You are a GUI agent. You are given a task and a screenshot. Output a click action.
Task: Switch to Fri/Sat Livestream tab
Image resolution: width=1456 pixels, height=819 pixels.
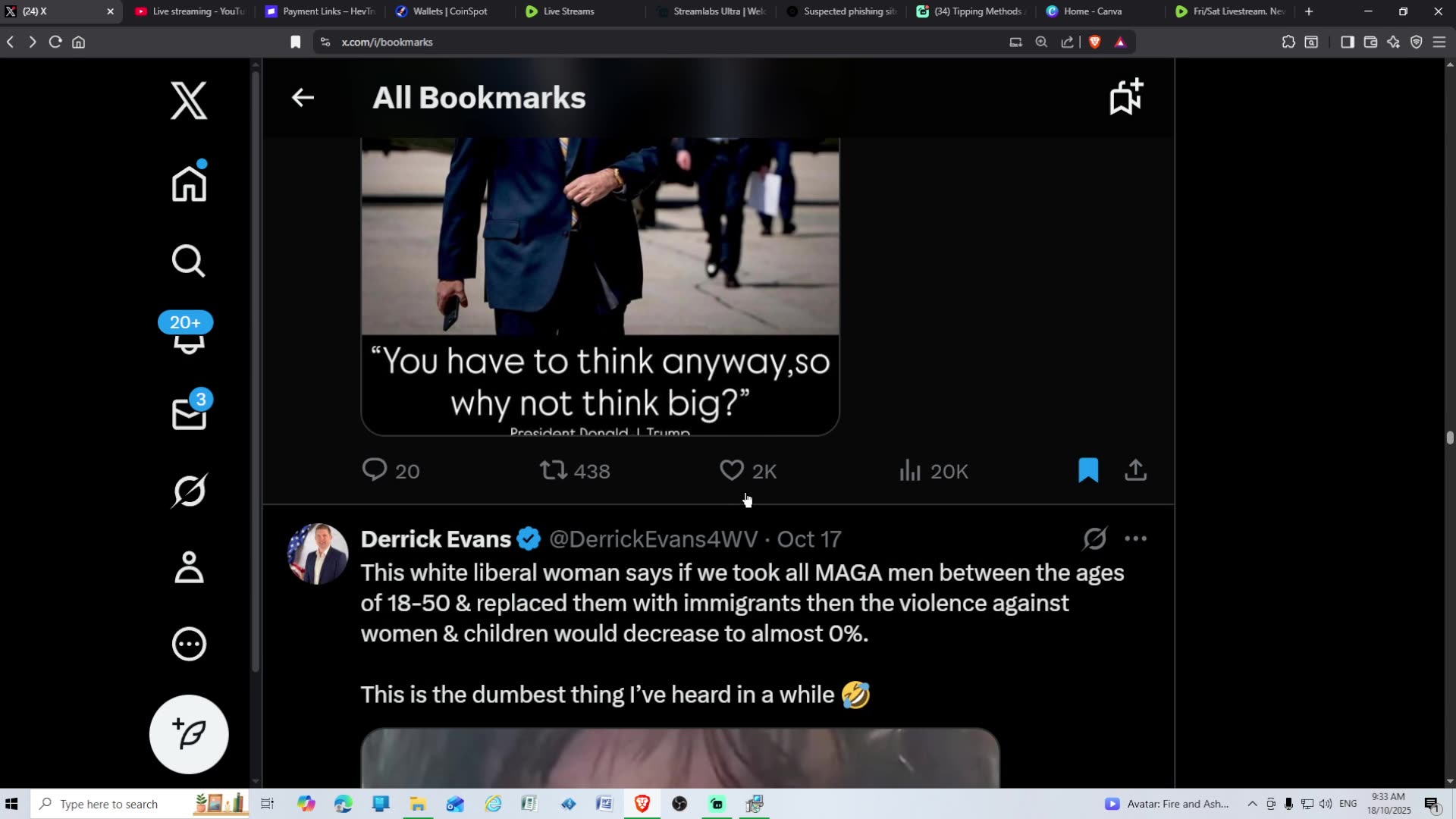coord(1231,11)
